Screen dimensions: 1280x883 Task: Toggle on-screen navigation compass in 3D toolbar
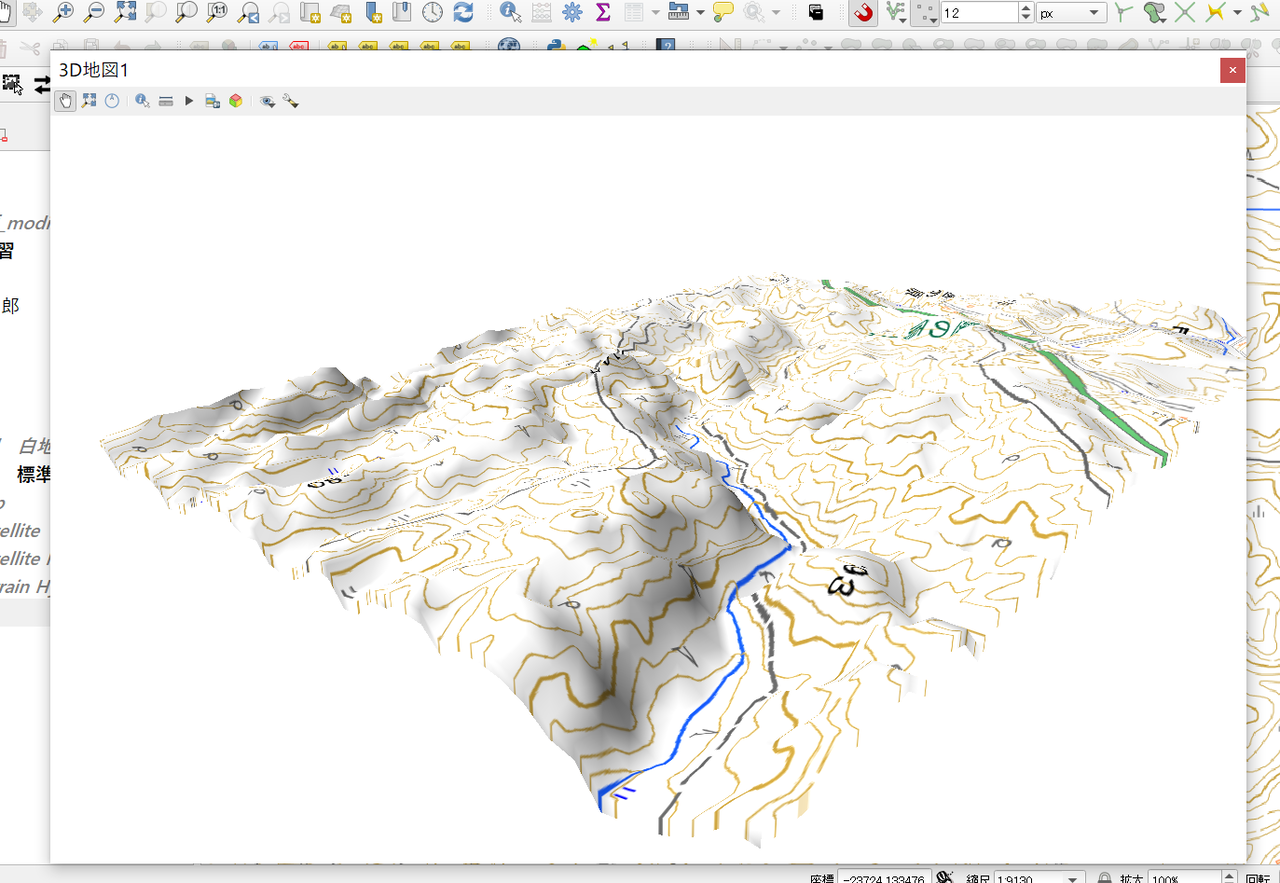click(x=112, y=101)
